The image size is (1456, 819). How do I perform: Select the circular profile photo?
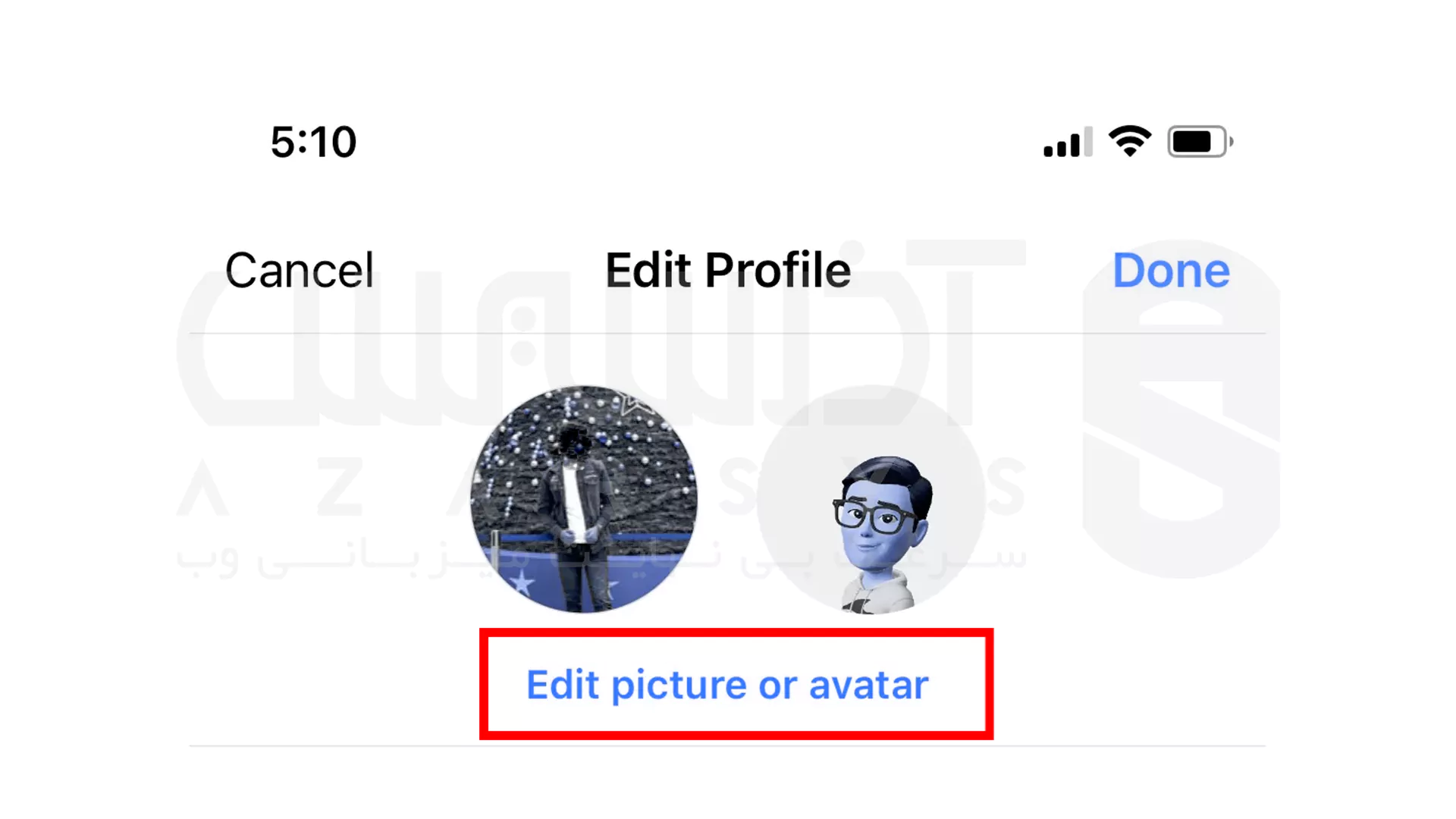[x=583, y=499]
